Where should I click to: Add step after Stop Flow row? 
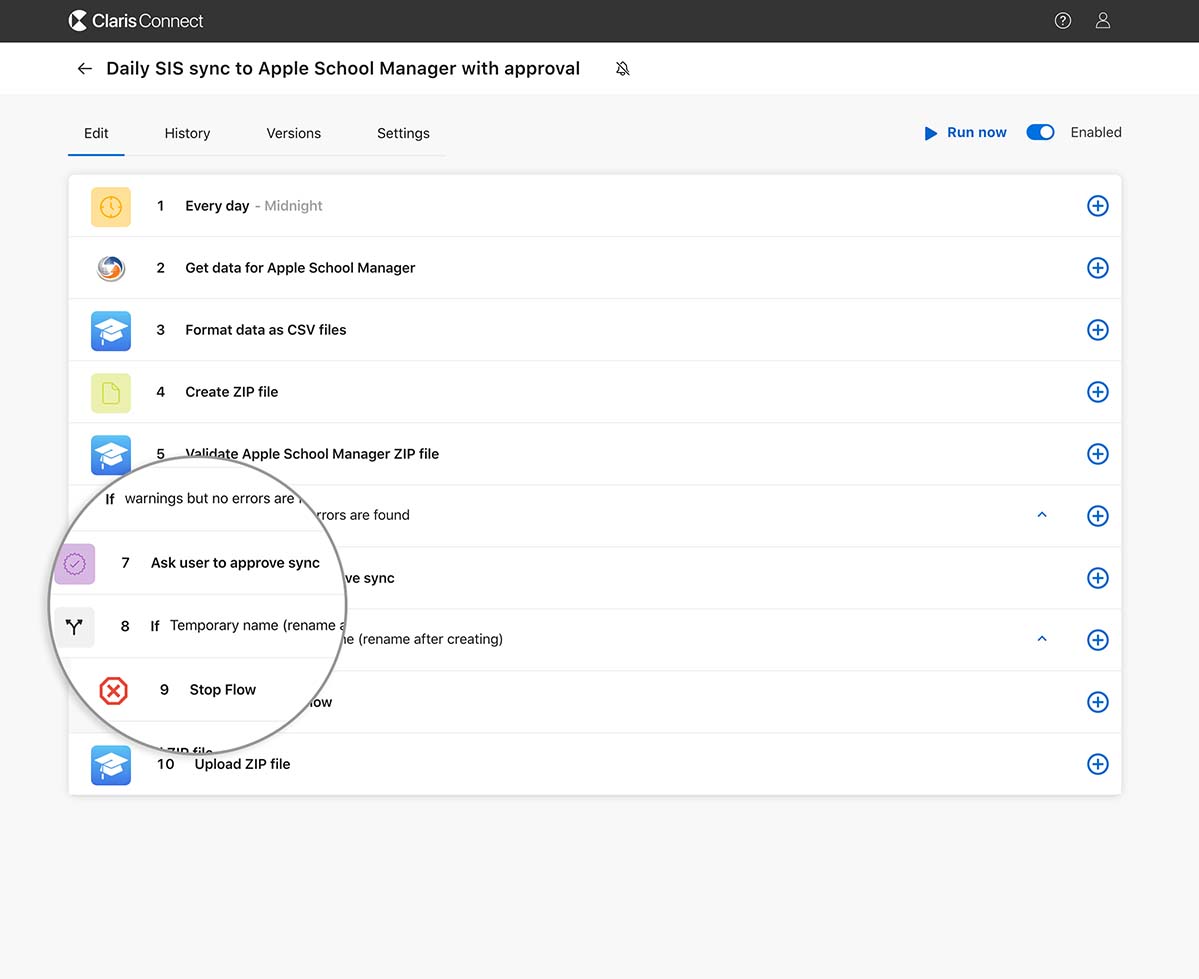pyautogui.click(x=1097, y=701)
